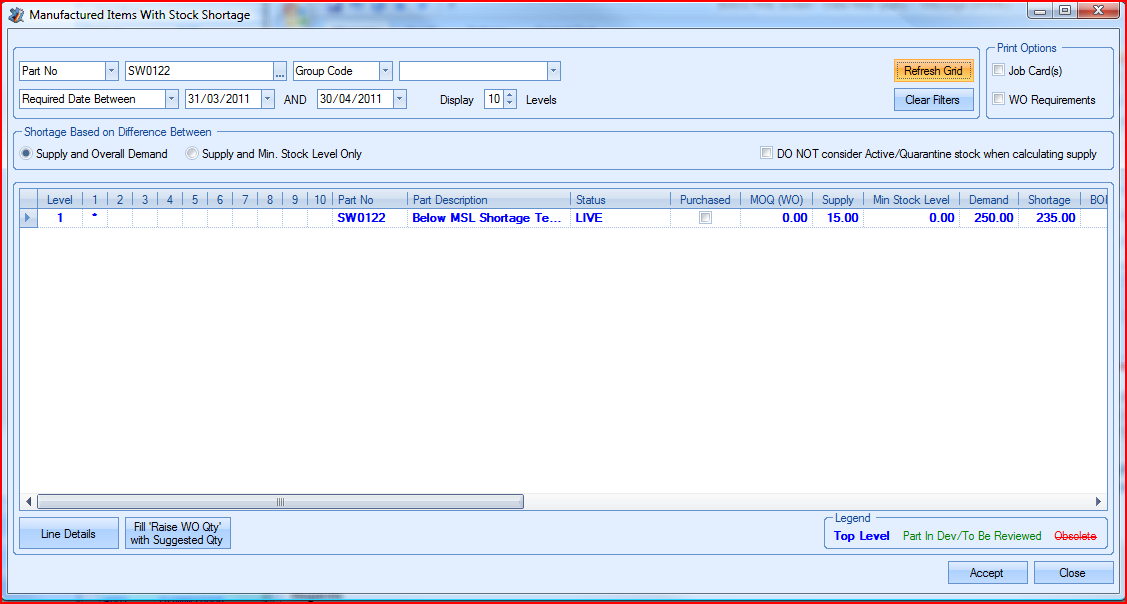1127x604 pixels.
Task: Click the horizontal scrollbar right arrow
Action: [1099, 502]
